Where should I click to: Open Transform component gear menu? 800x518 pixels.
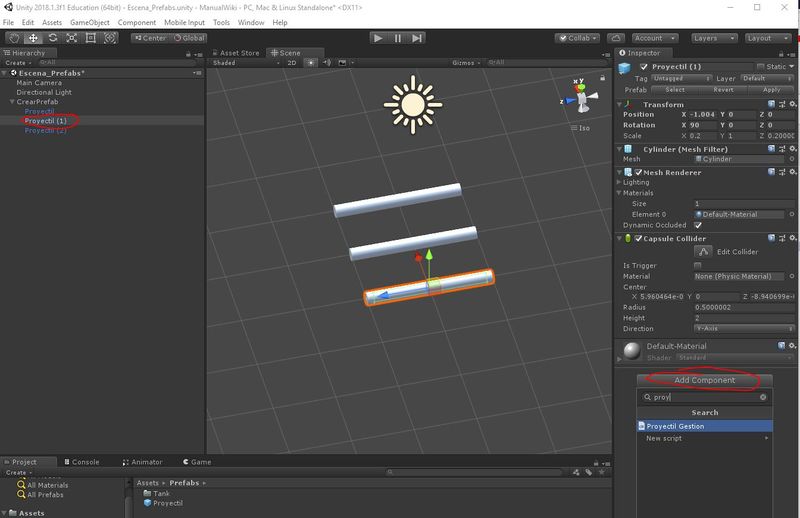coord(792,104)
